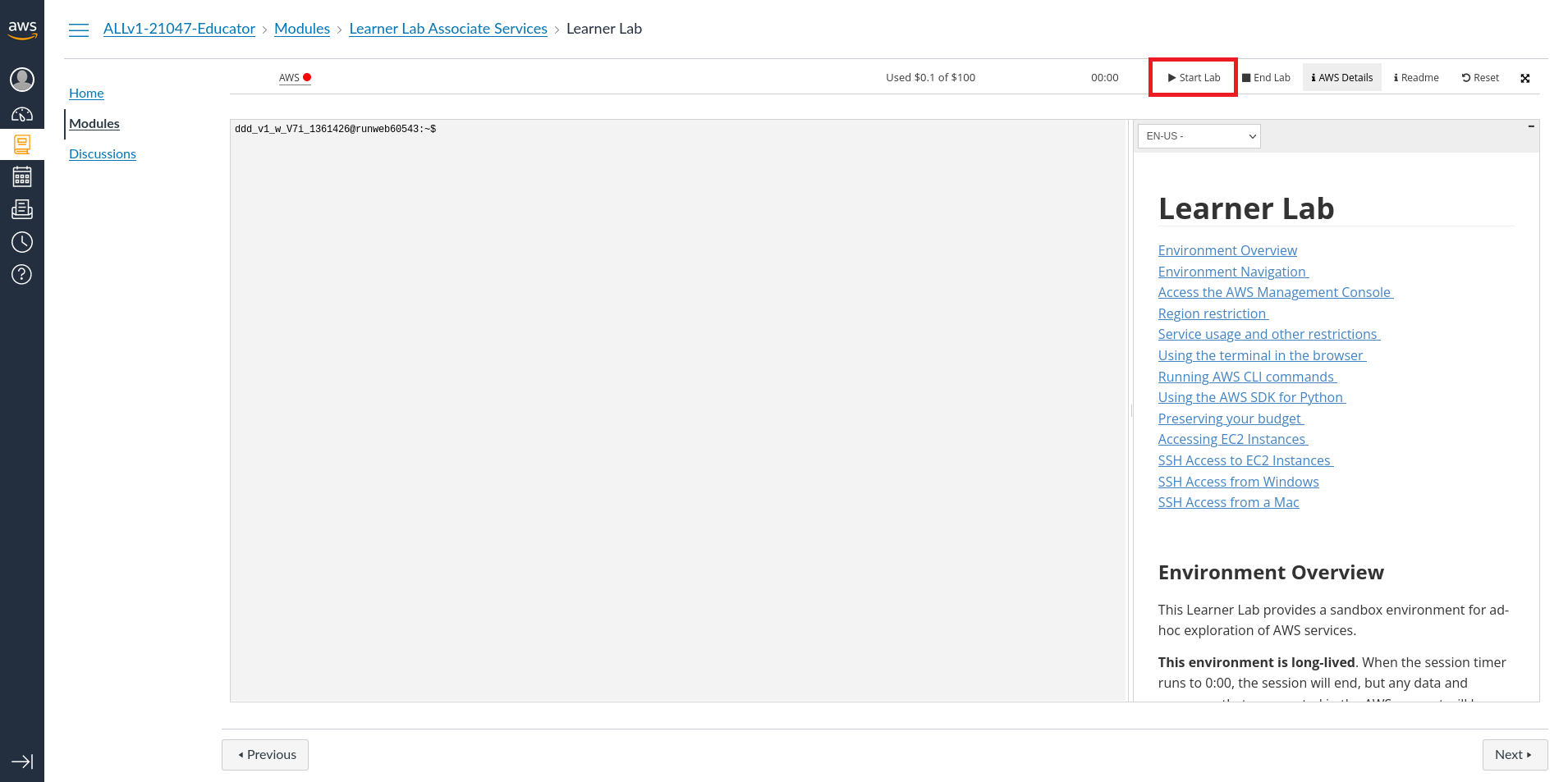Go to Home in course menu

pos(86,94)
